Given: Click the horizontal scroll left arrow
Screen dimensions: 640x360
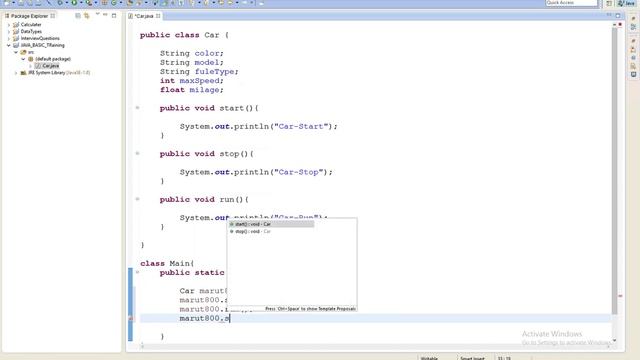Looking at the screenshot, I should [x=142, y=346].
